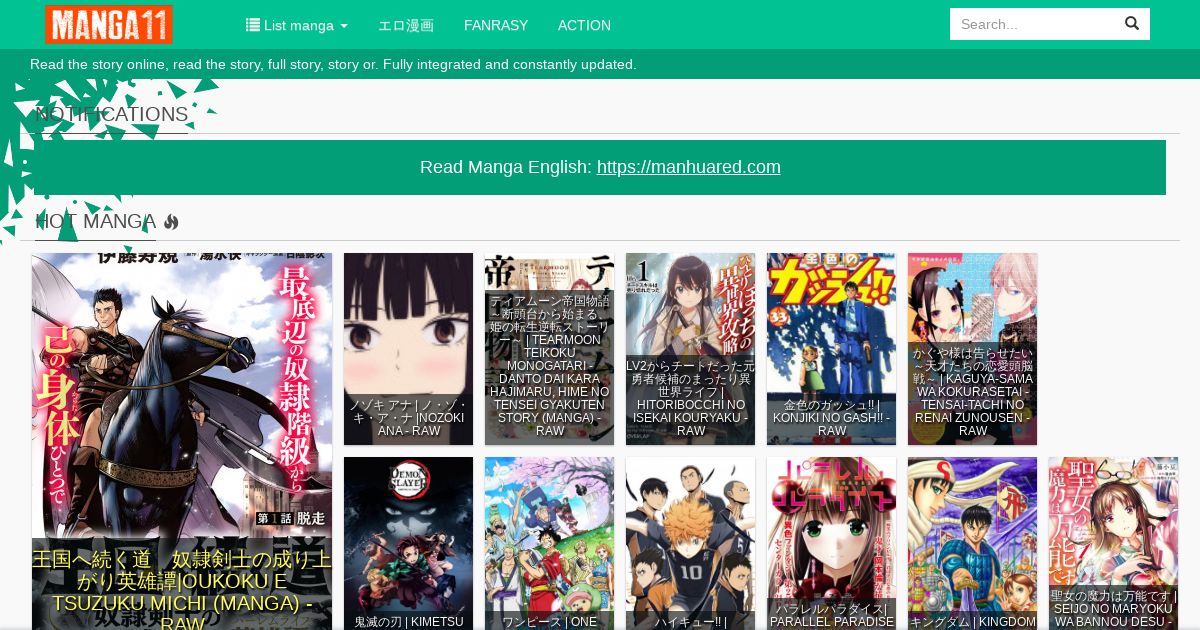This screenshot has height=630, width=1200.
Task: Open the List manga dropdown menu
Action: coord(297,25)
